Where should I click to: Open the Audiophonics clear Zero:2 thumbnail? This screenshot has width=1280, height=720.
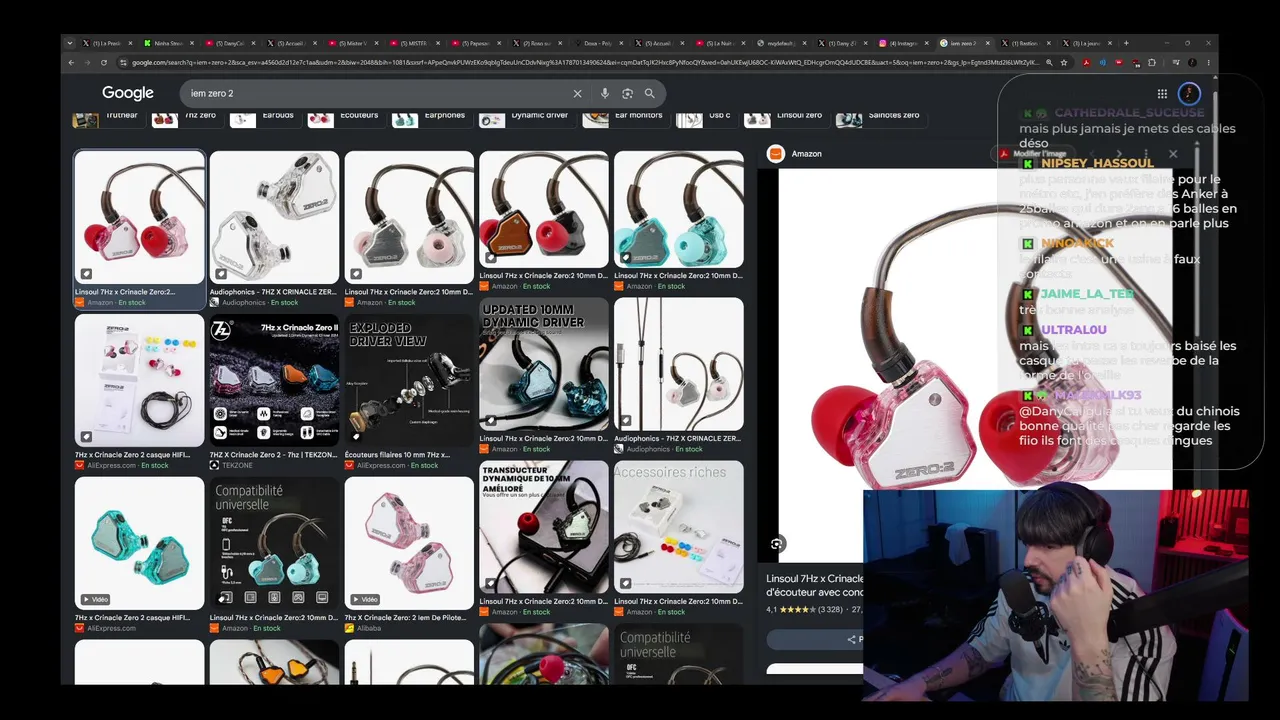pyautogui.click(x=274, y=217)
